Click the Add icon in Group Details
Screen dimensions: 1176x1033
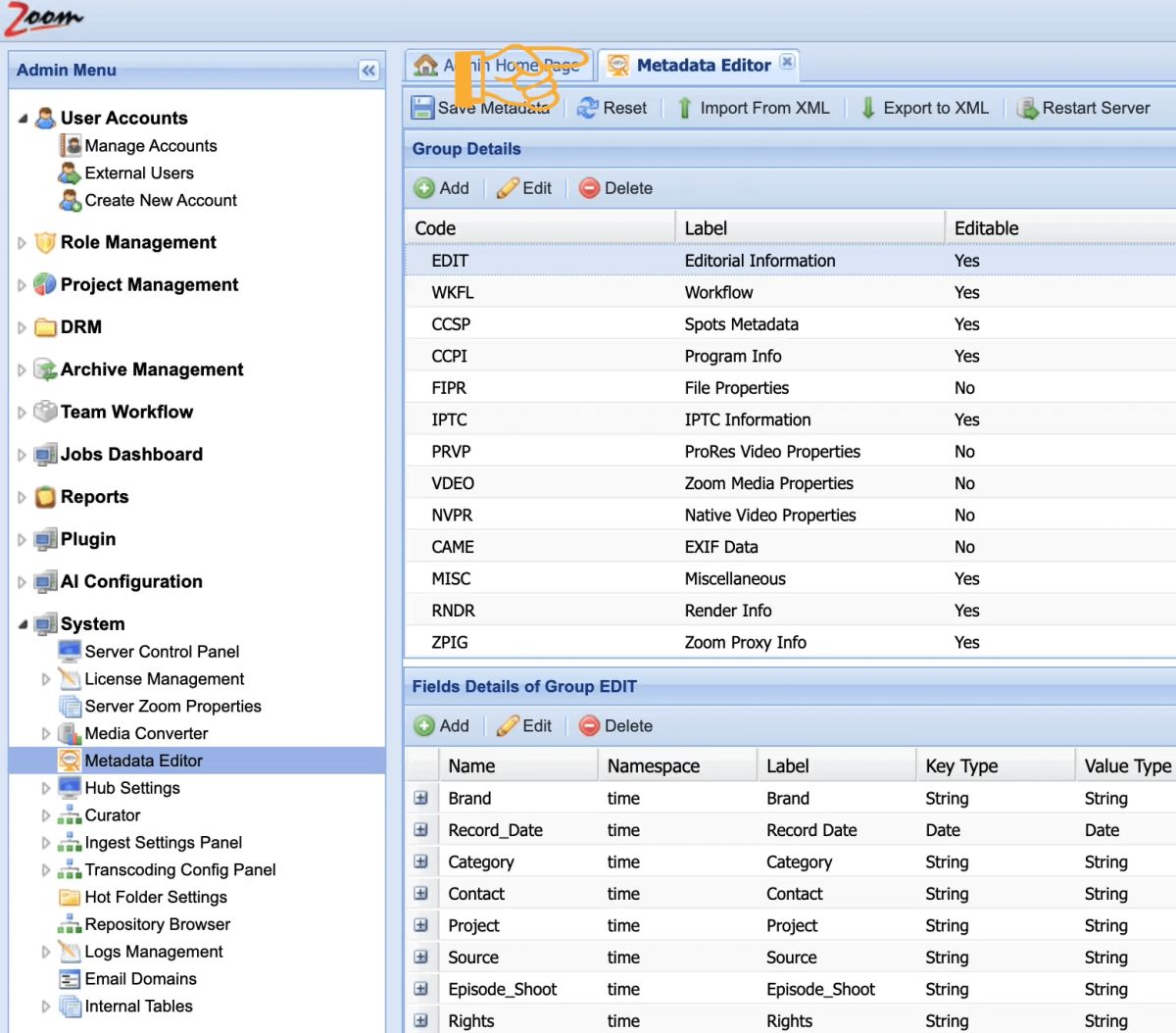[x=424, y=188]
